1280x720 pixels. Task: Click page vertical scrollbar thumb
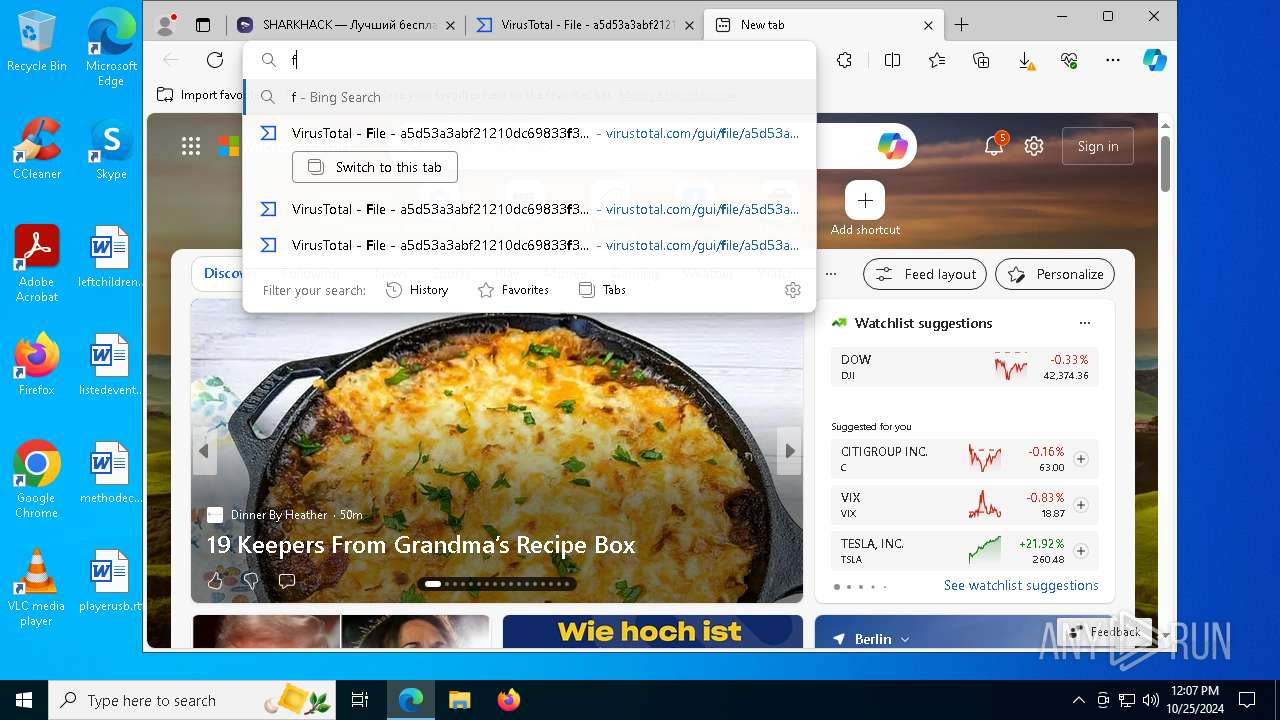coord(1166,162)
